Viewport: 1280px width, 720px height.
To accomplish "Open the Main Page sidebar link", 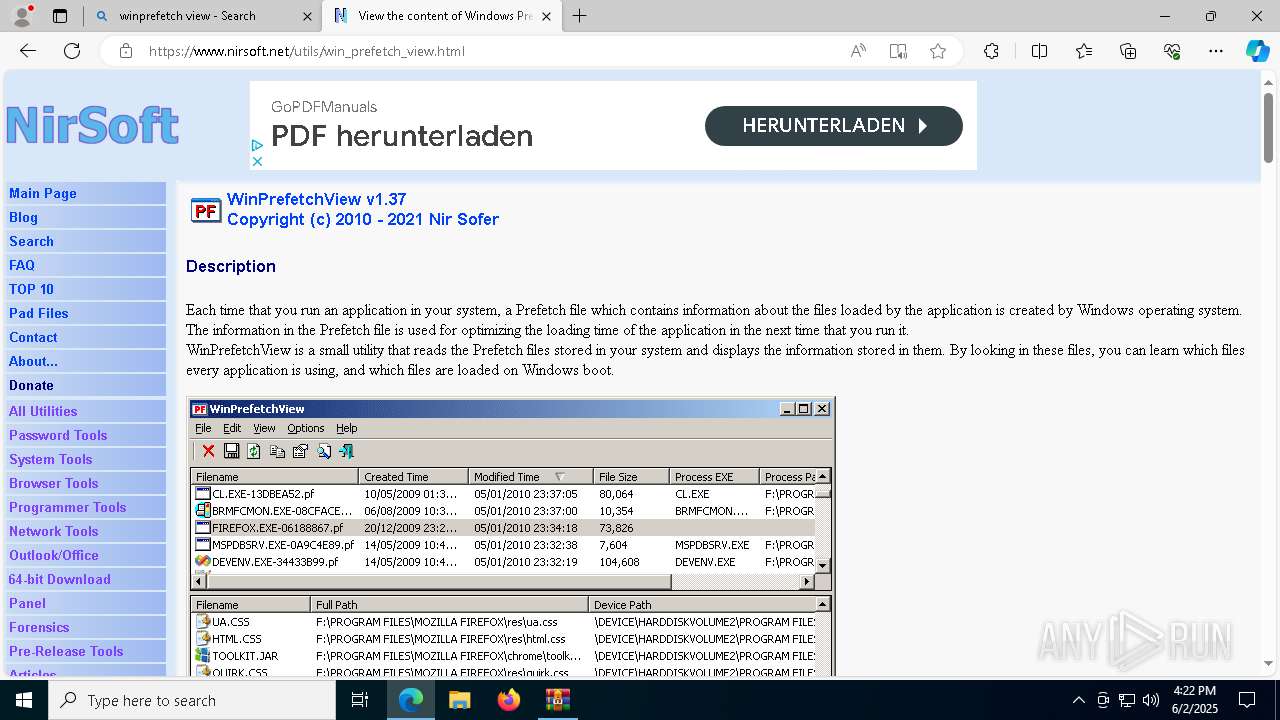I will 43,193.
